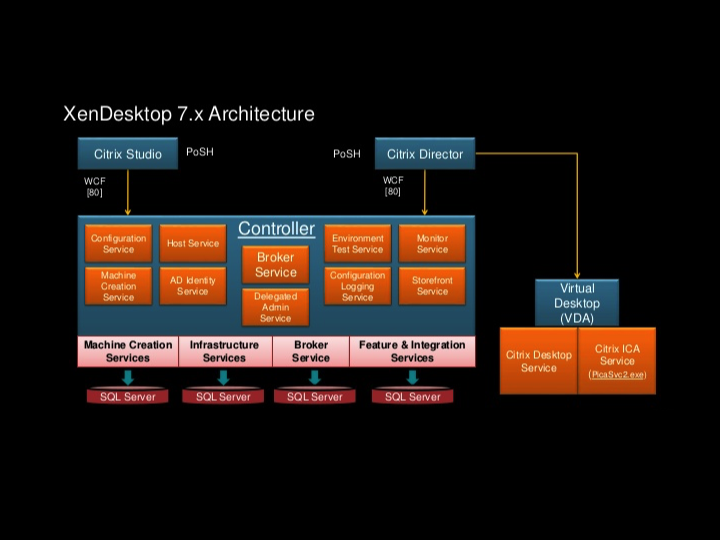This screenshot has height=540, width=720.
Task: Click the Machine Creation Service orange block
Action: (x=118, y=286)
